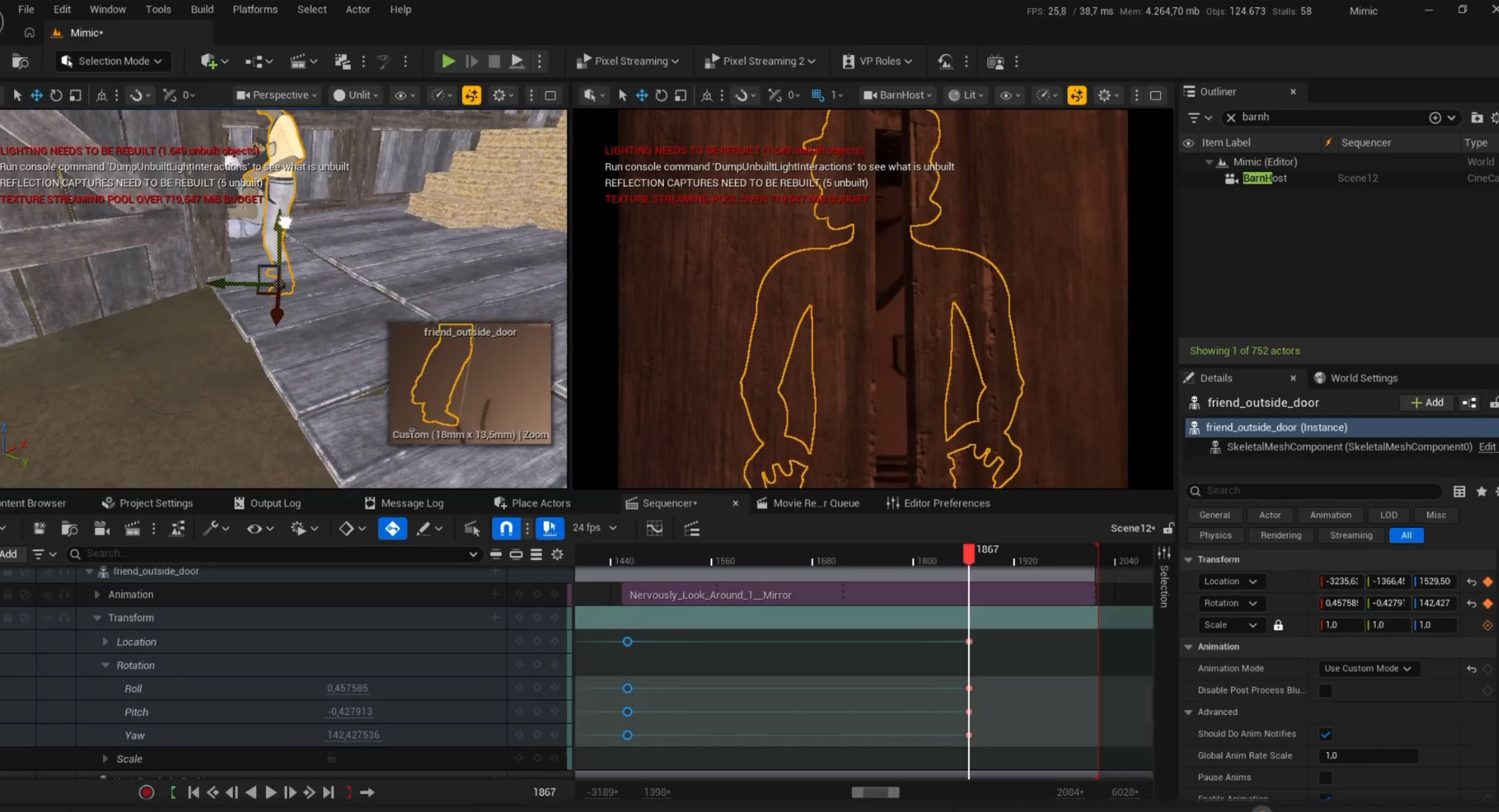Click the Roll value 0,457585 field
The image size is (1499, 812).
click(347, 689)
